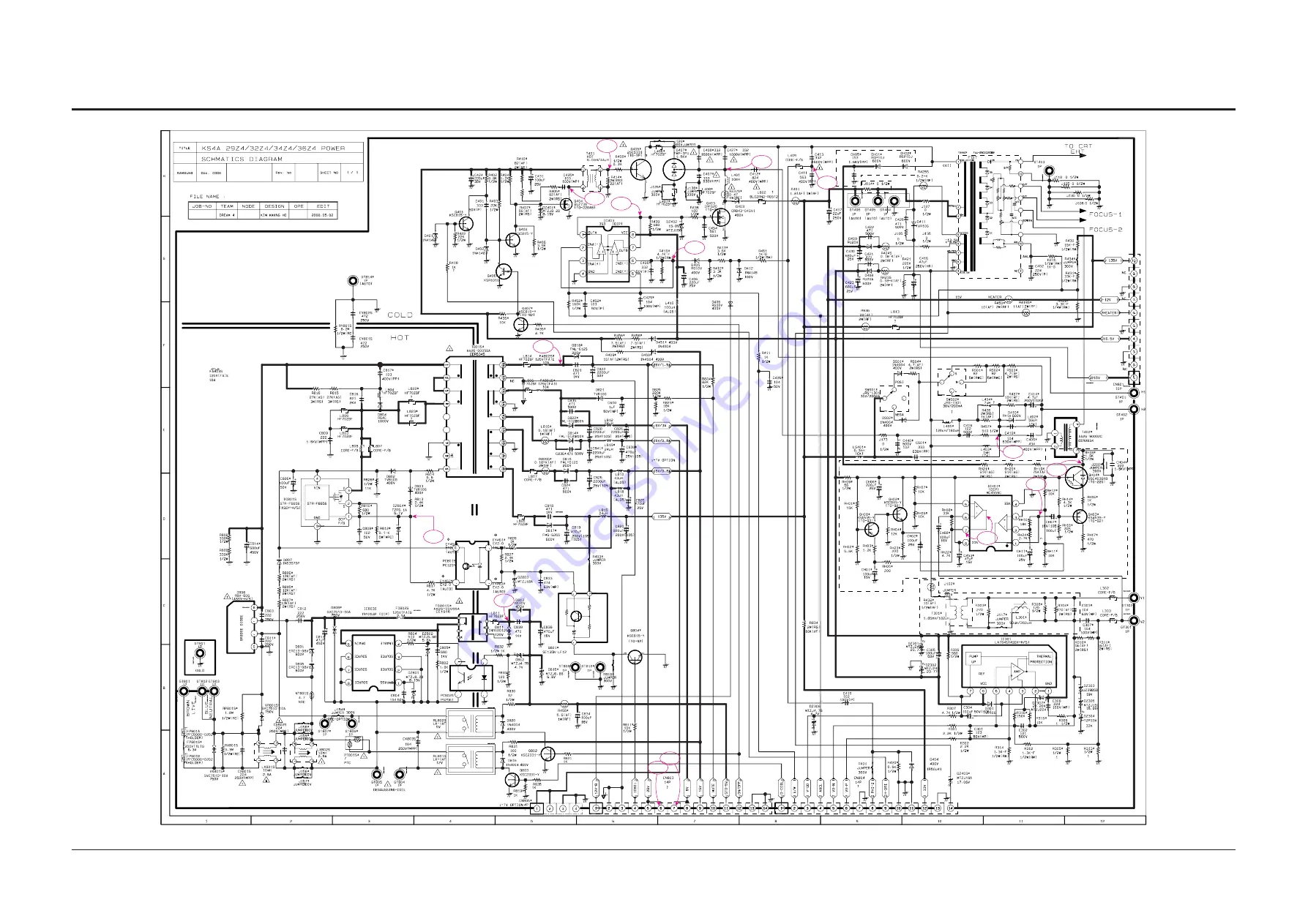This screenshot has width=1308, height=924.
Task: Click the DEGAUSSING-COIL label
Action: pyautogui.click(x=388, y=791)
